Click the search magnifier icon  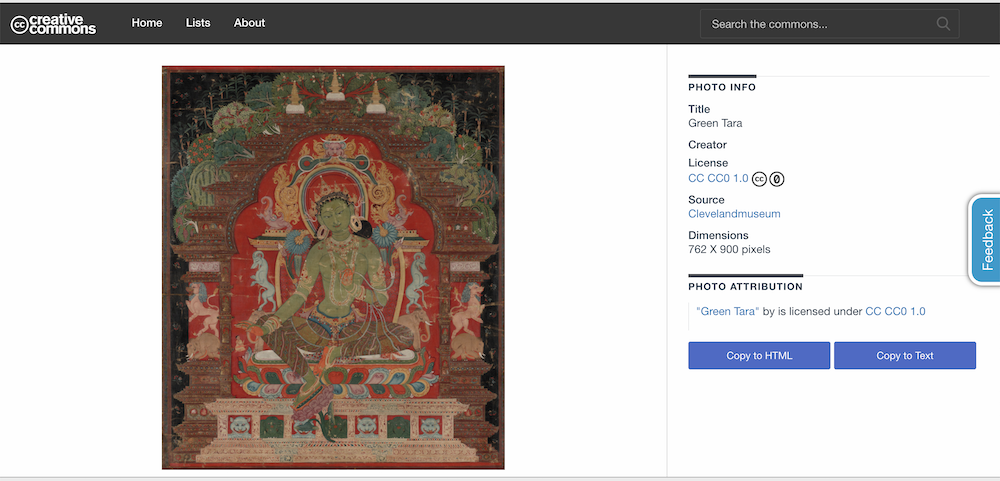(x=943, y=24)
